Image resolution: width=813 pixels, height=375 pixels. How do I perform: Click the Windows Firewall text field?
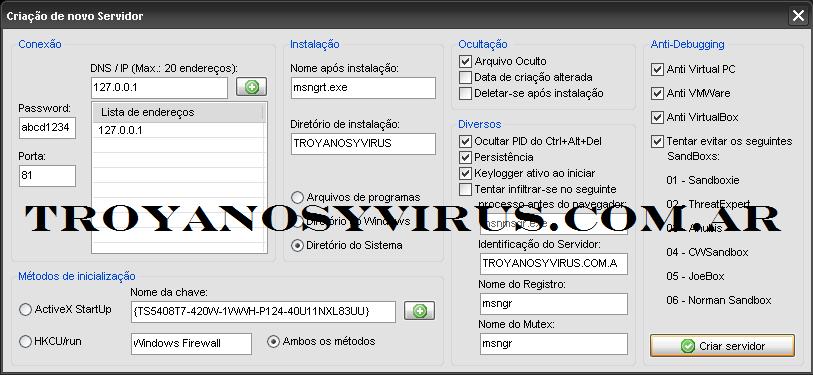click(191, 344)
